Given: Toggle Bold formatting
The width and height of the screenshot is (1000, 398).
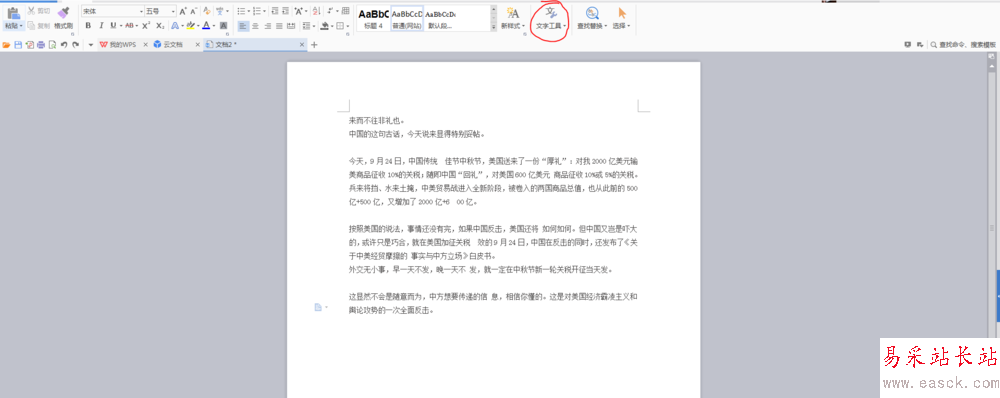Looking at the screenshot, I should tap(88, 26).
